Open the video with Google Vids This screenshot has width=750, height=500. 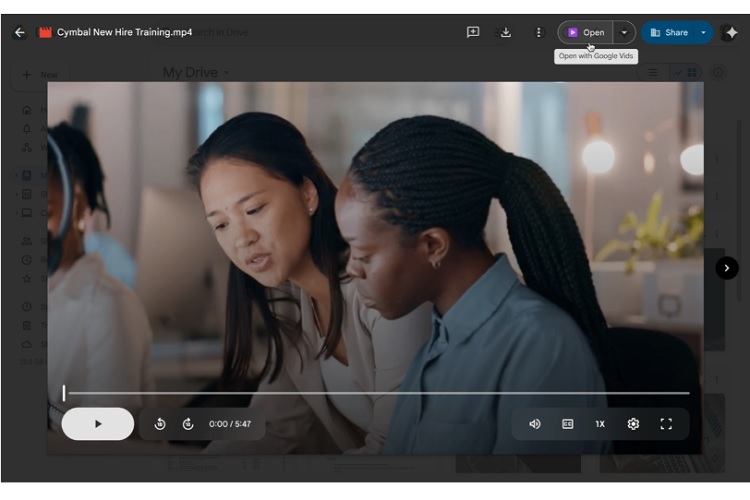[585, 32]
